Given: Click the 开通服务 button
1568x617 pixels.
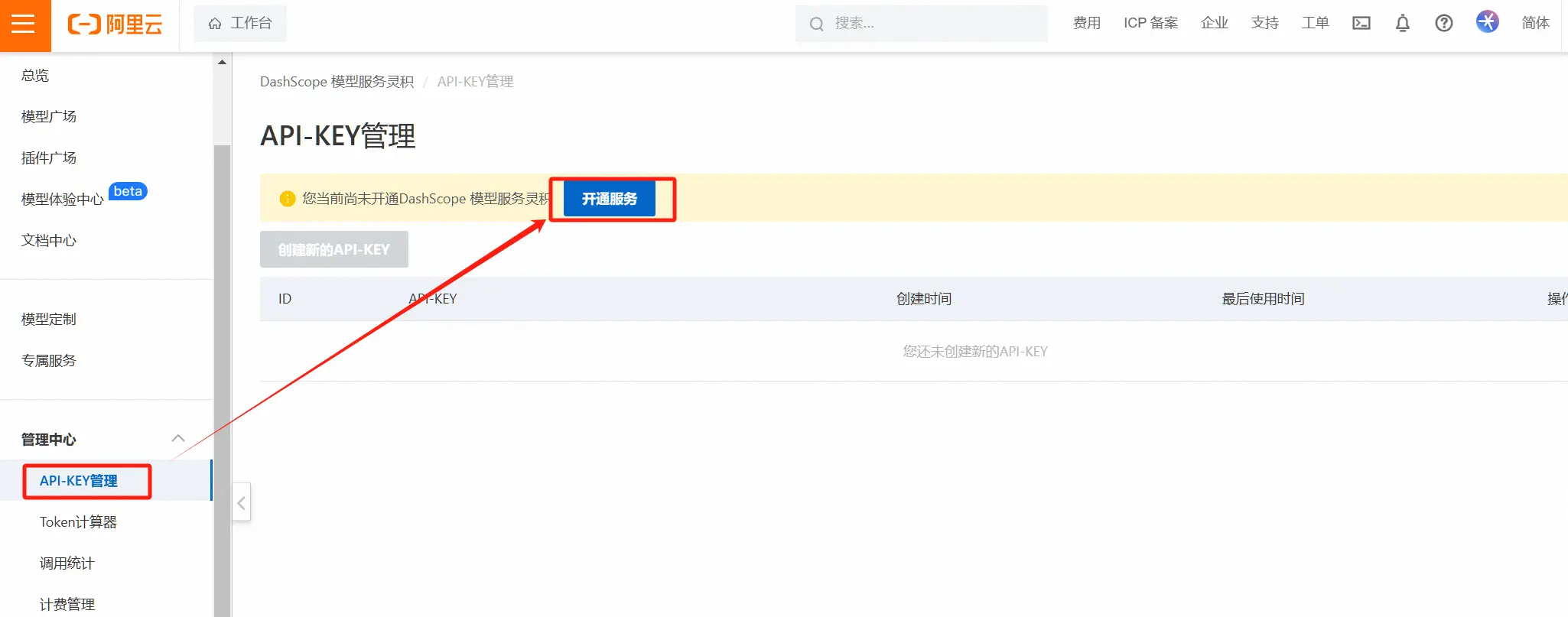Looking at the screenshot, I should [x=610, y=199].
